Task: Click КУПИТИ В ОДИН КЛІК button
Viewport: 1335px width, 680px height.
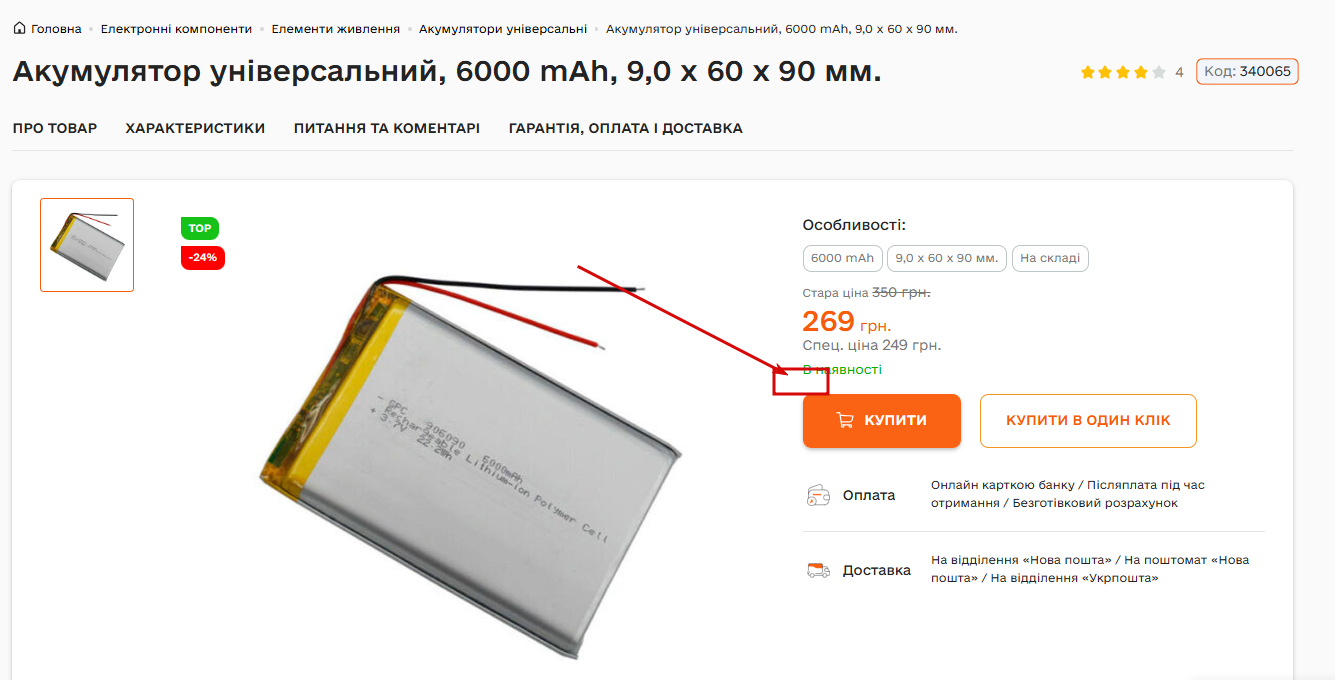Action: pos(1088,421)
